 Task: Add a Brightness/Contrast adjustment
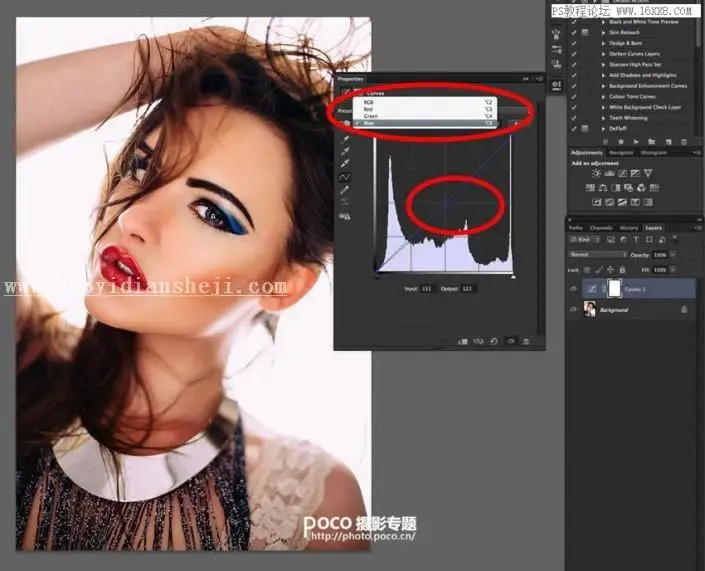tap(596, 173)
